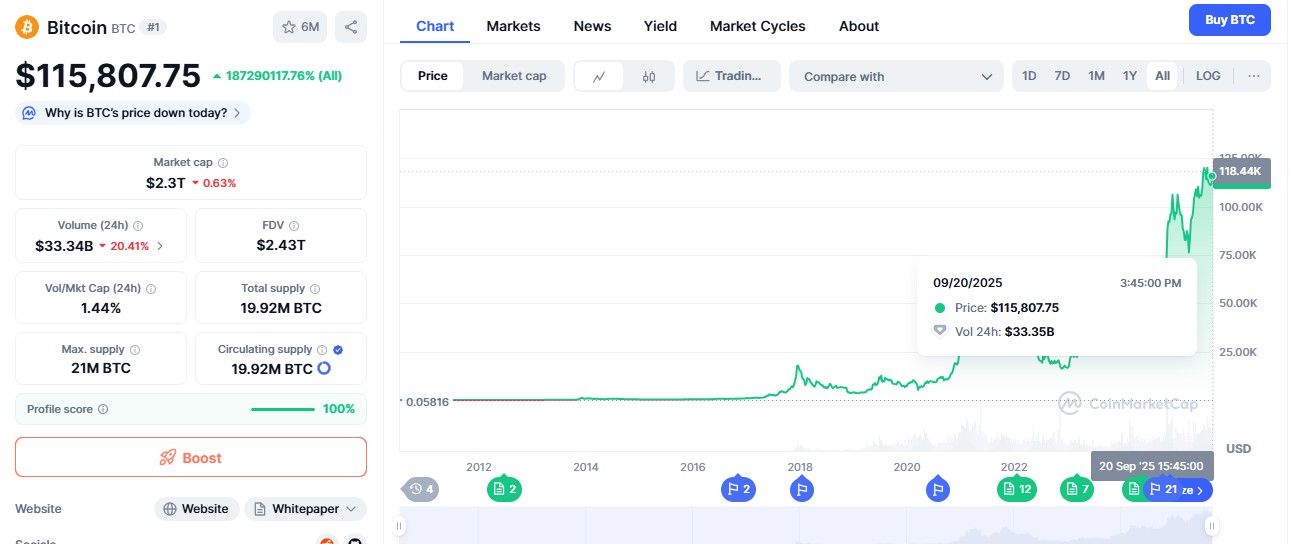1289x544 pixels.
Task: Open the chart more options ellipsis
Action: [x=1253, y=76]
